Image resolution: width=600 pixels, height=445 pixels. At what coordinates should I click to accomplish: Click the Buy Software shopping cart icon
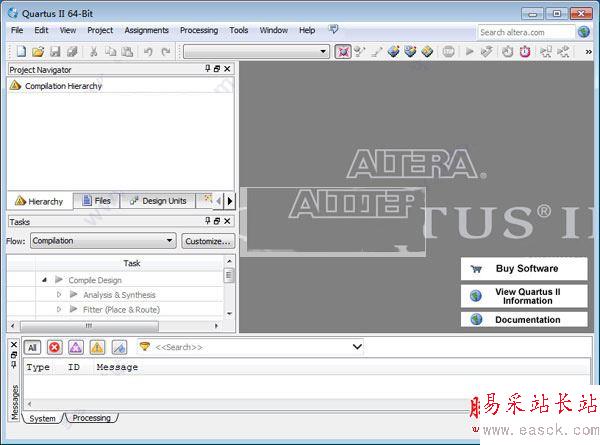click(x=476, y=269)
